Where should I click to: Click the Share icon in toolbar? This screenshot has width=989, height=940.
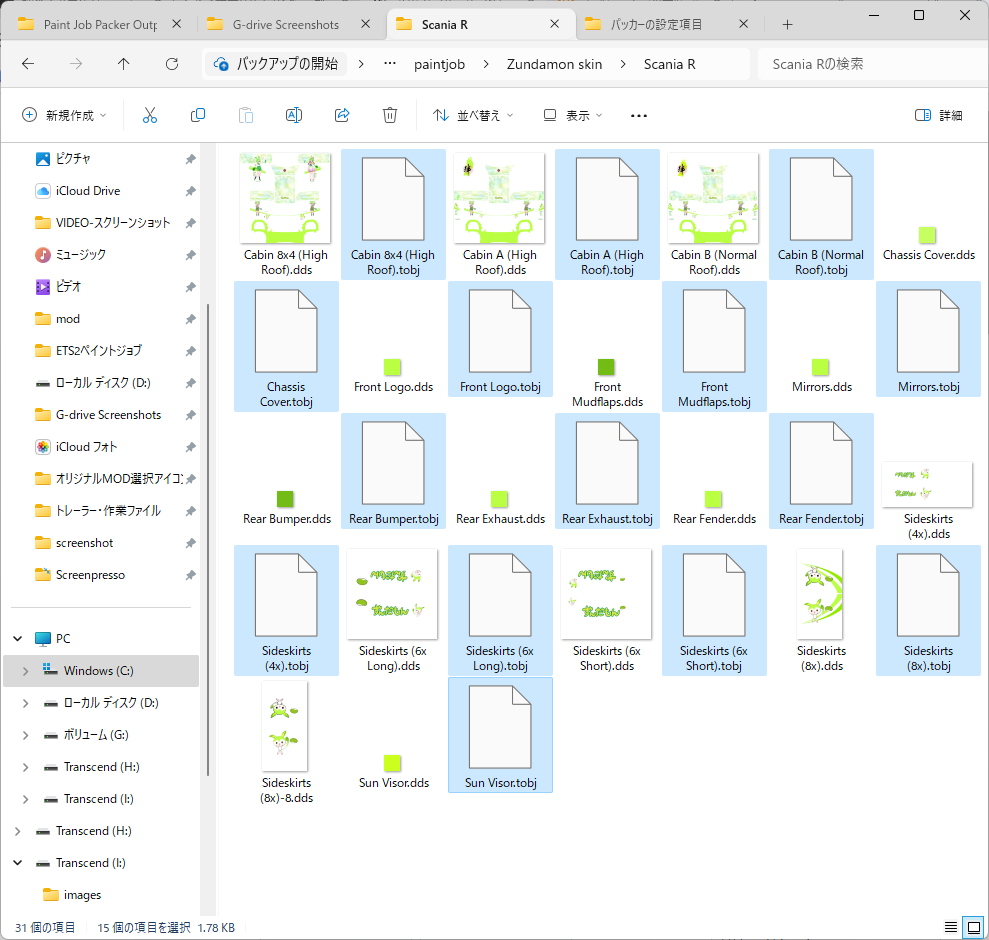(342, 115)
